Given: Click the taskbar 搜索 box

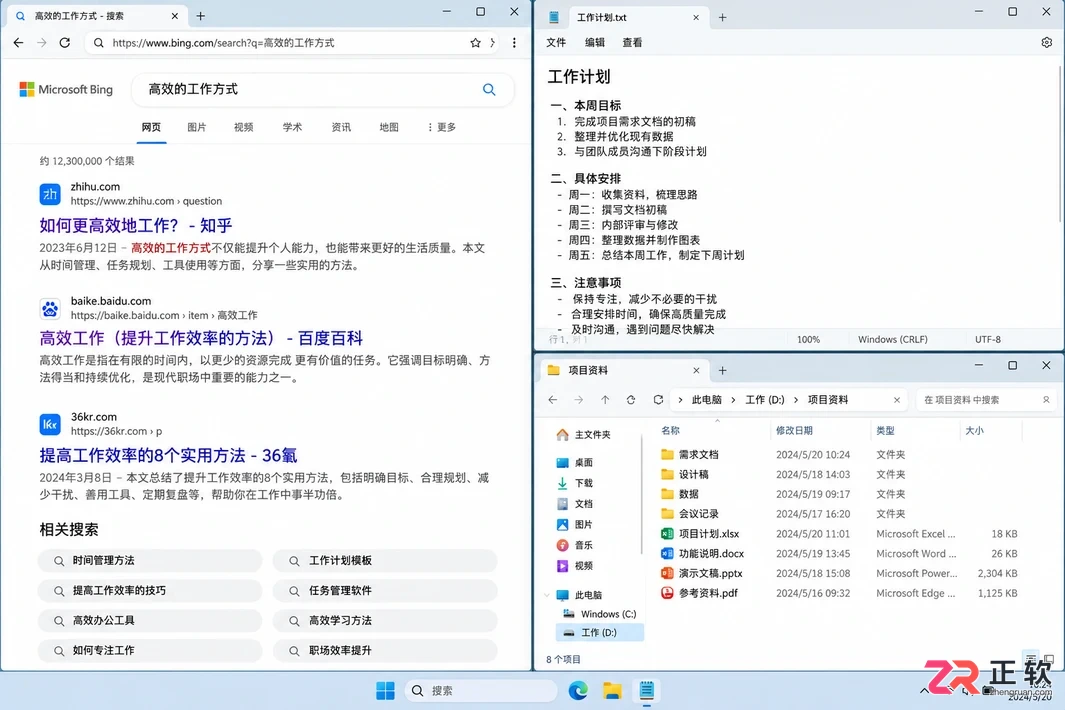Looking at the screenshot, I should (481, 690).
